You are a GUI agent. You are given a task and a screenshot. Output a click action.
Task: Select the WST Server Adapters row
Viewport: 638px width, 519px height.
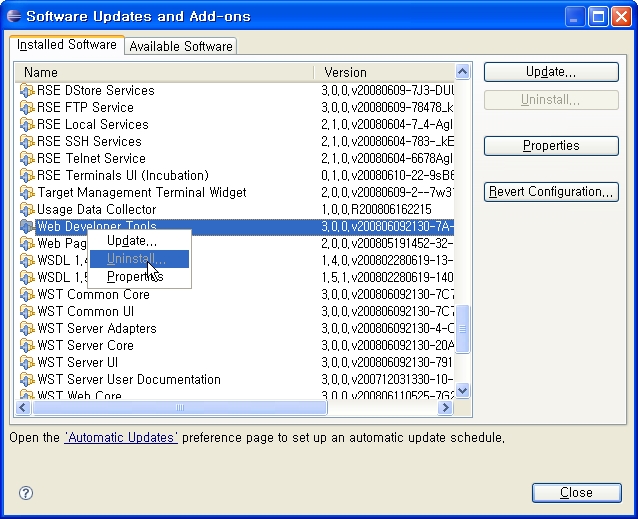tap(235, 329)
